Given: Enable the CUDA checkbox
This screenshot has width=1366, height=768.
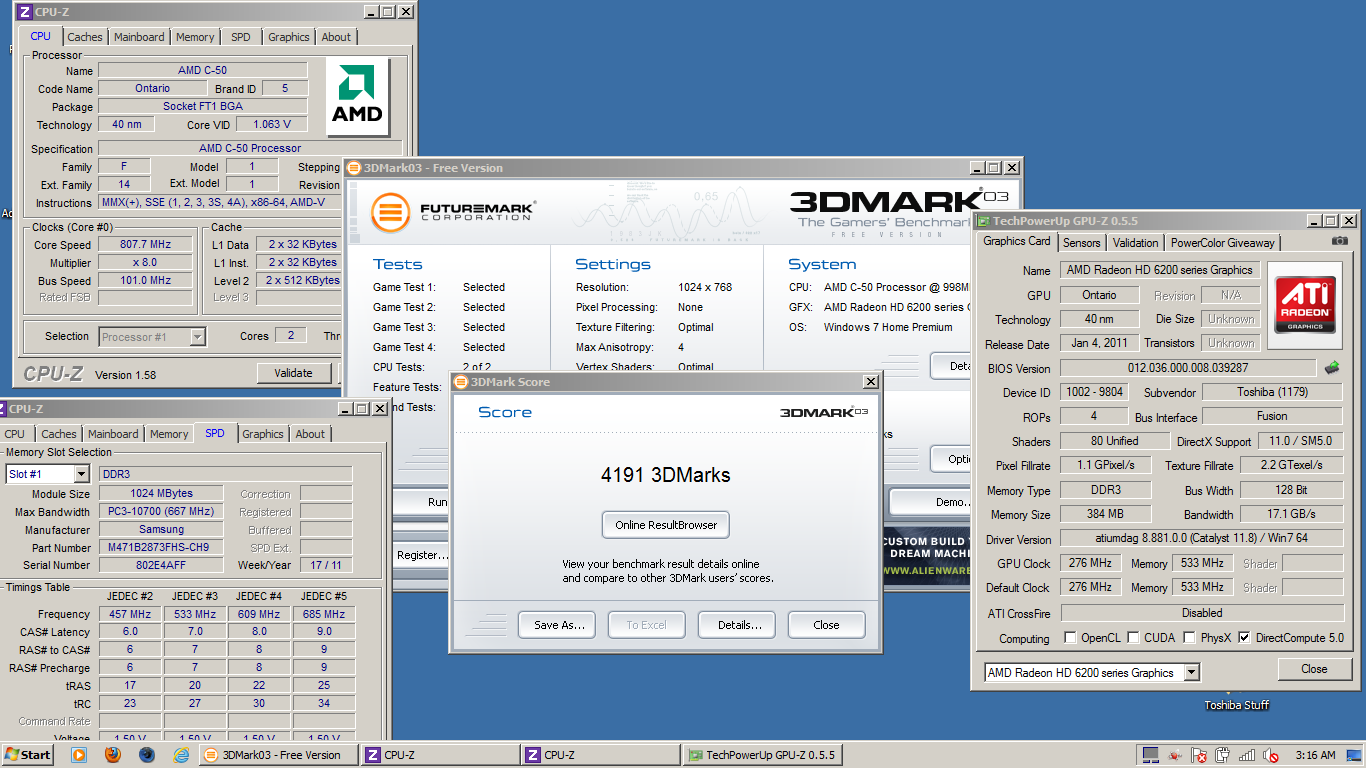Looking at the screenshot, I should (1133, 638).
